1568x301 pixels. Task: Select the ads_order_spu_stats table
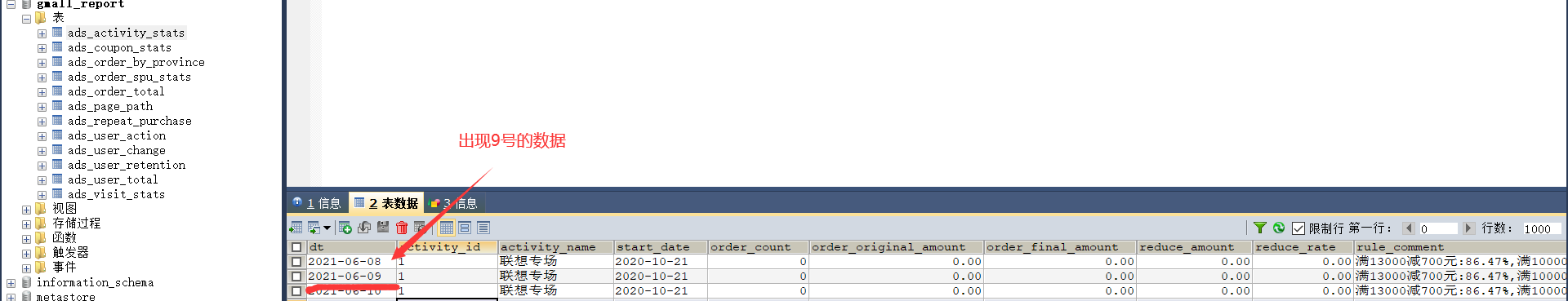(x=129, y=77)
